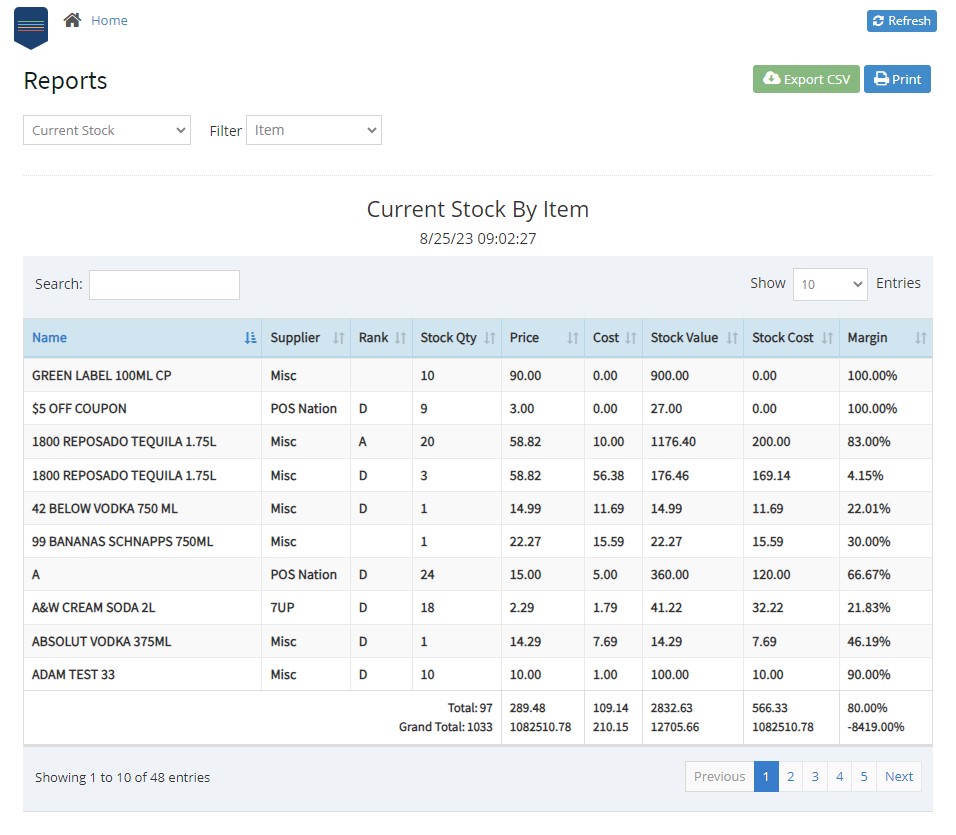Click the Next pagination button
Screen dimensions: 956x835
pyautogui.click(x=898, y=776)
